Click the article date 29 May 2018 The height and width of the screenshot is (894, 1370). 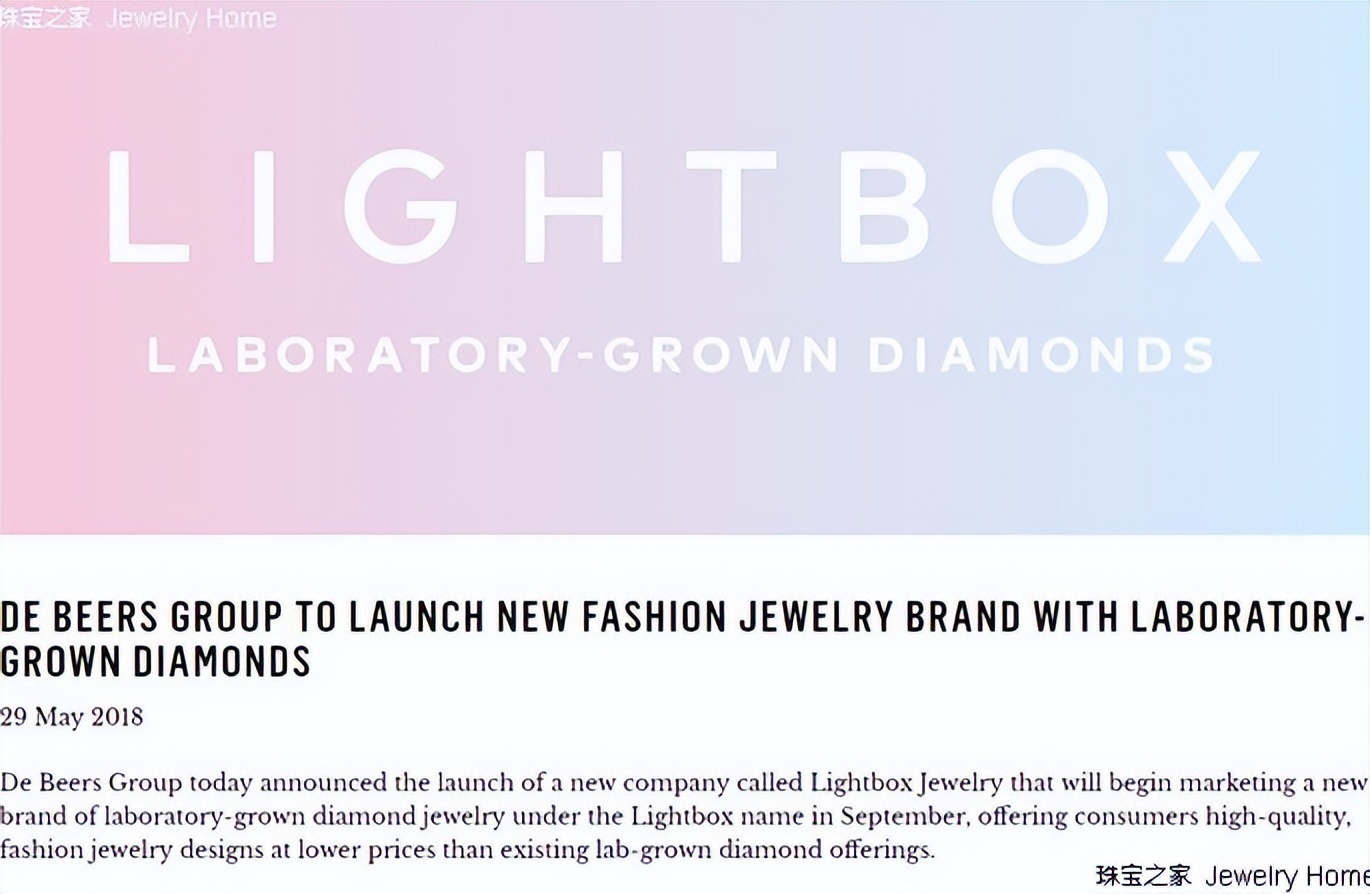tap(72, 717)
